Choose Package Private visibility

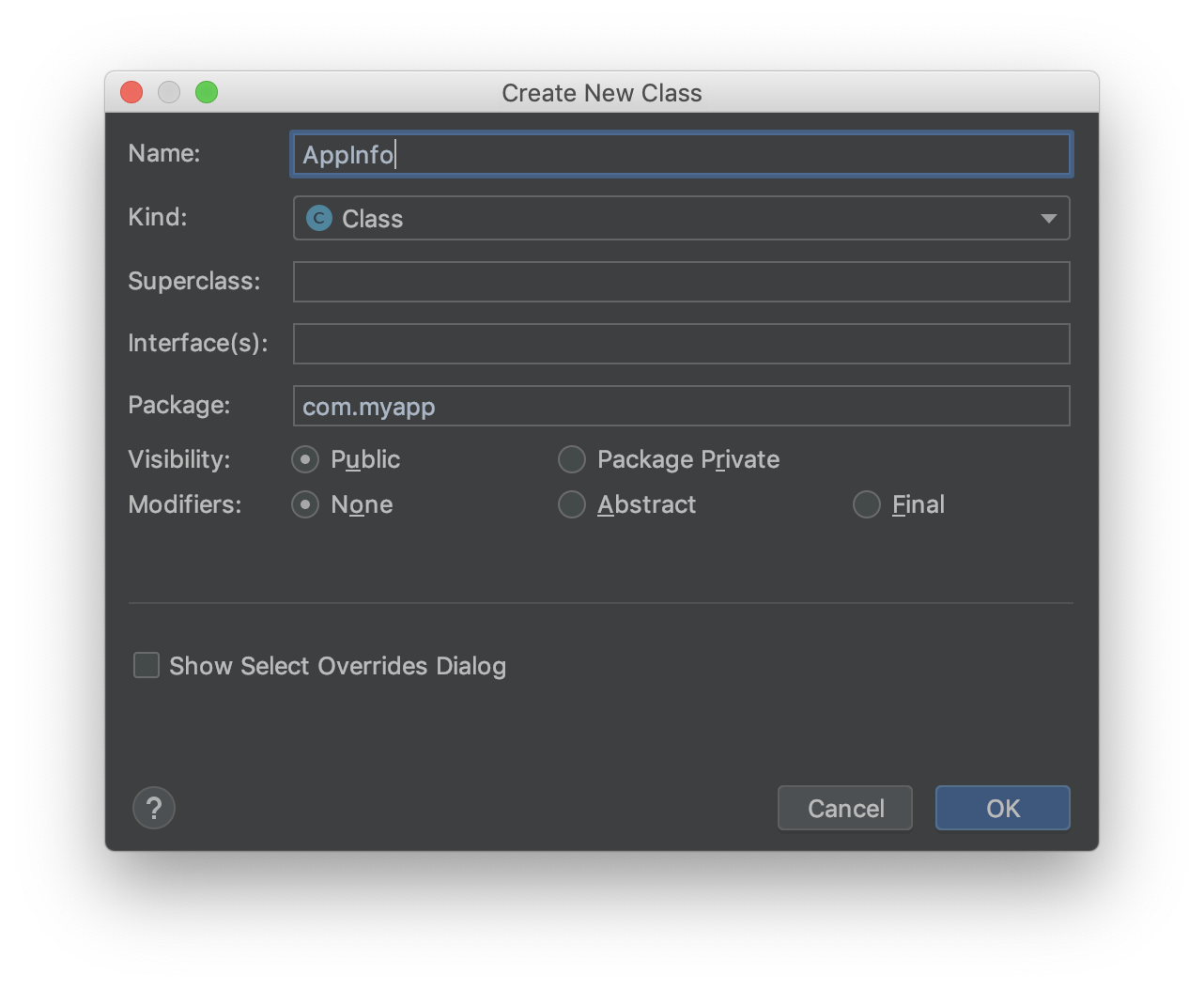click(x=572, y=459)
